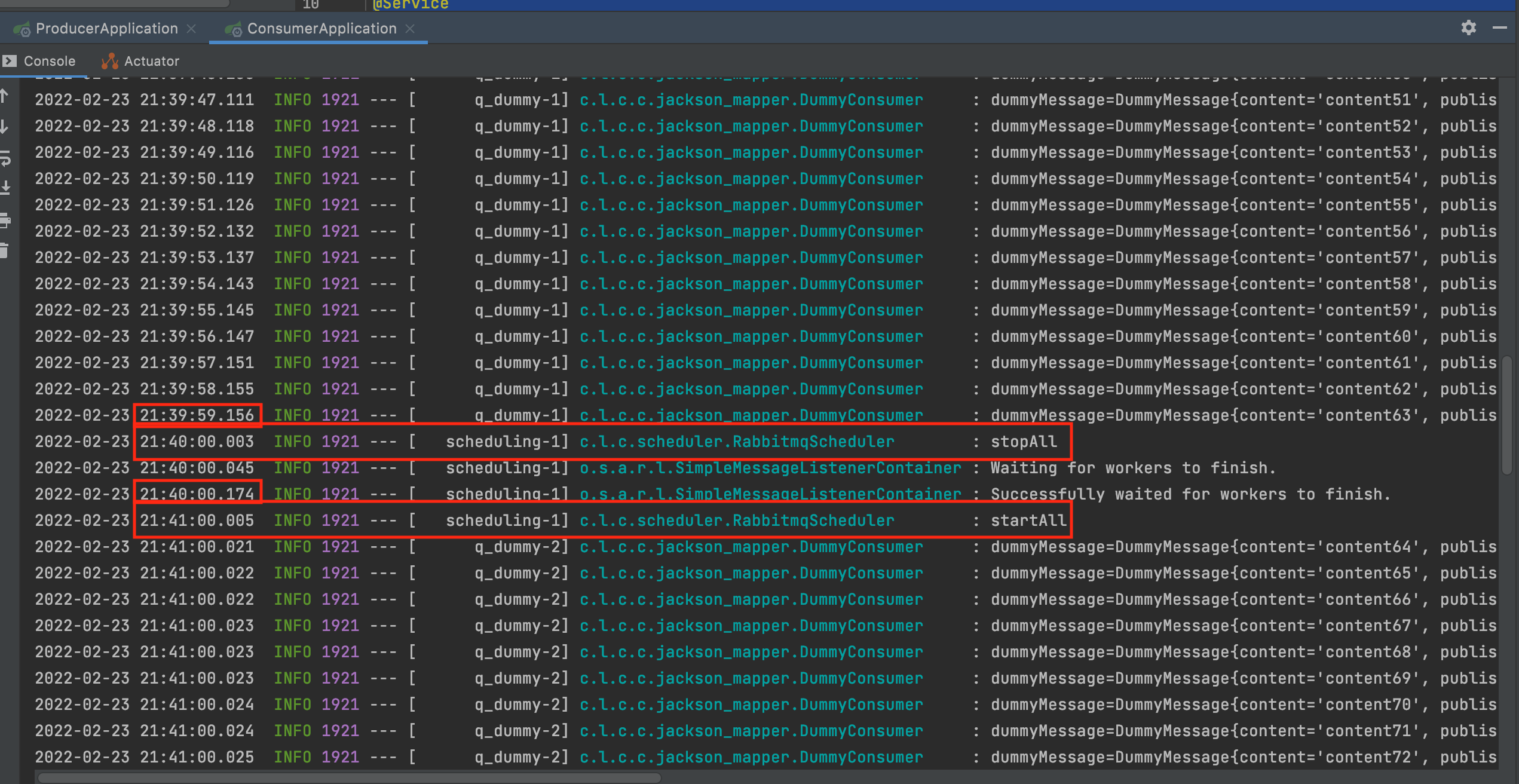Click the Console tab's terminal icon

click(x=10, y=61)
